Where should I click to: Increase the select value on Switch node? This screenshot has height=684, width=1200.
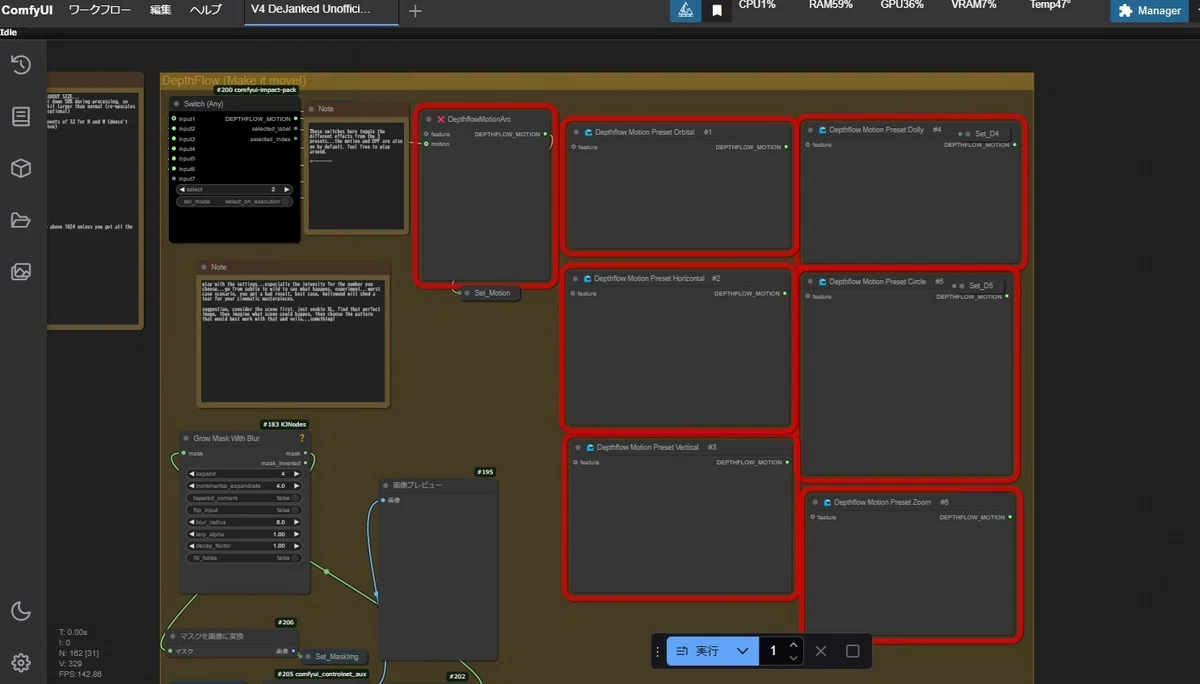tap(287, 189)
